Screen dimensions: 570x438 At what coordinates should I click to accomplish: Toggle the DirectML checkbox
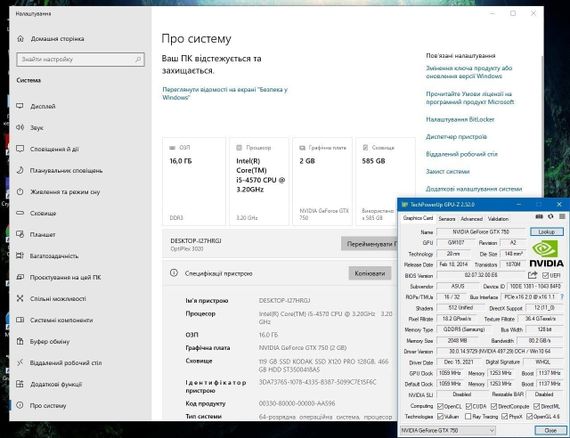click(537, 406)
